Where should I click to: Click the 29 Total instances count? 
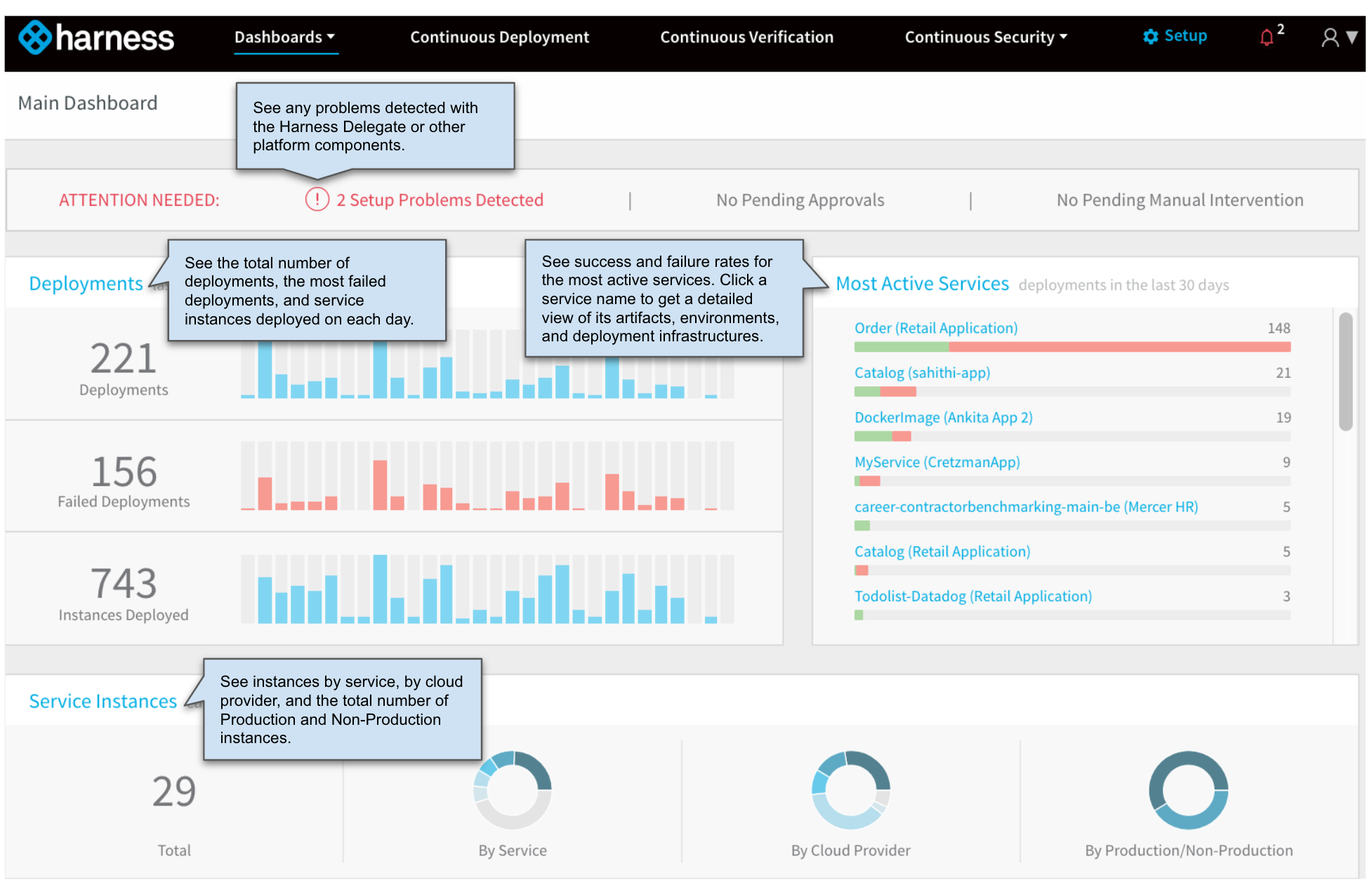point(174,792)
